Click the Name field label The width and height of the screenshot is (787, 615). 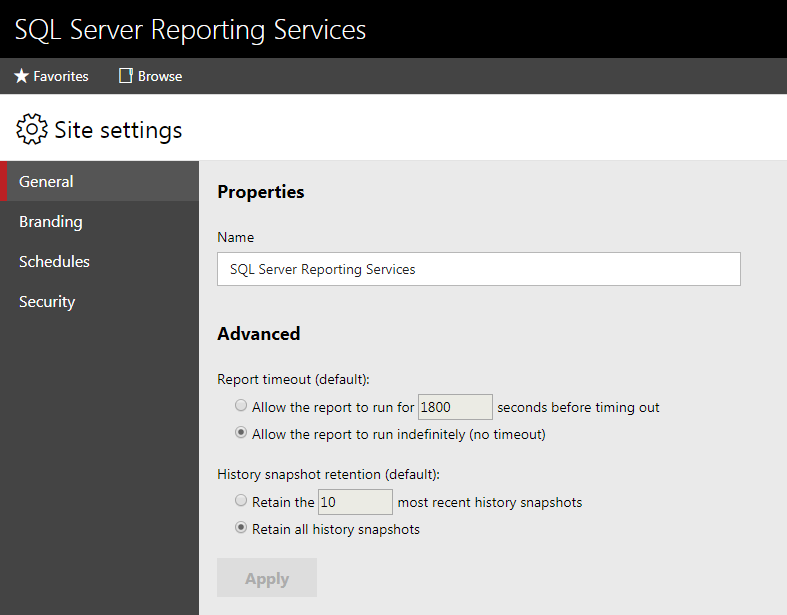click(x=235, y=237)
